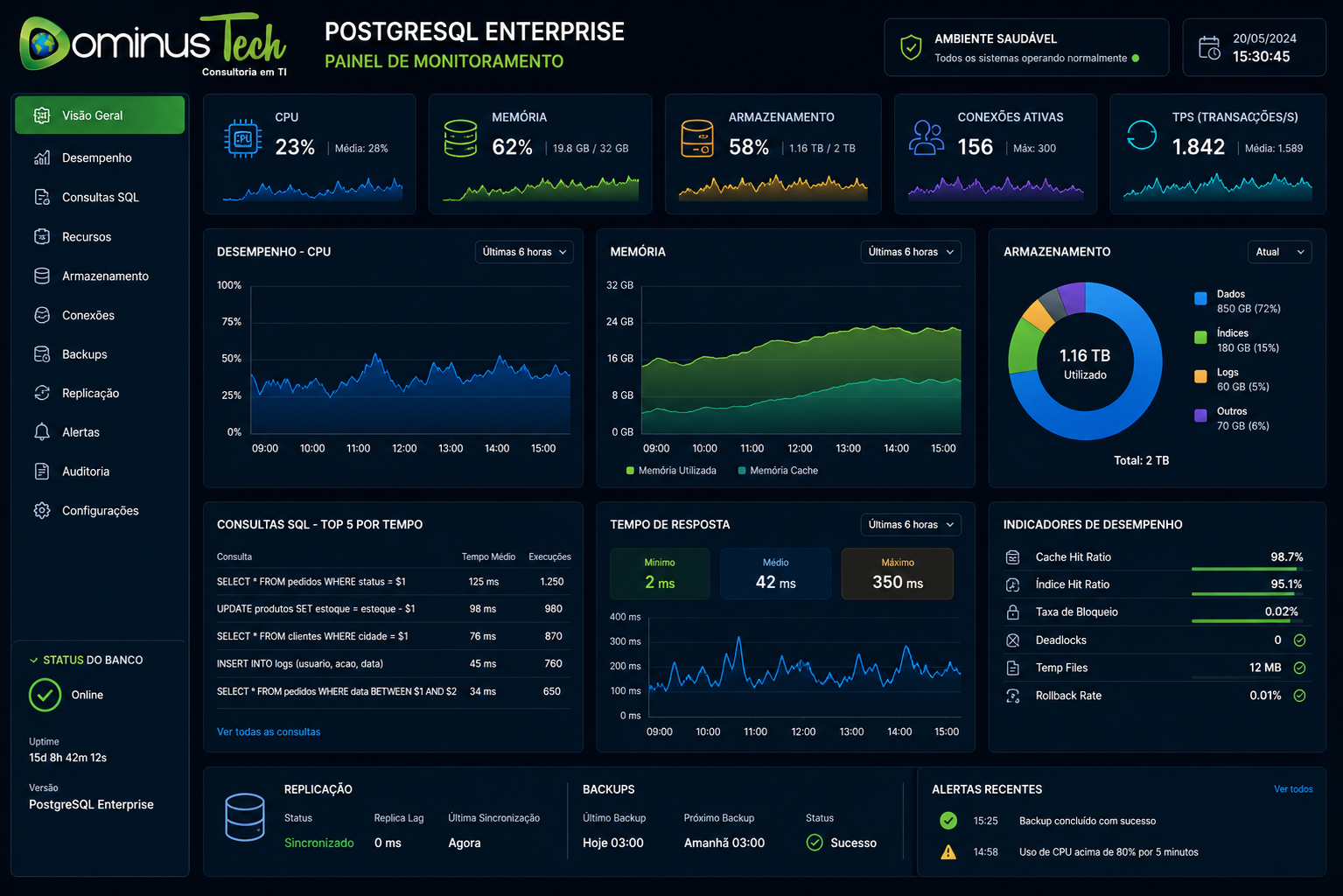Click the Recursos icon in sidebar
This screenshot has width=1343, height=896.
pyautogui.click(x=42, y=236)
